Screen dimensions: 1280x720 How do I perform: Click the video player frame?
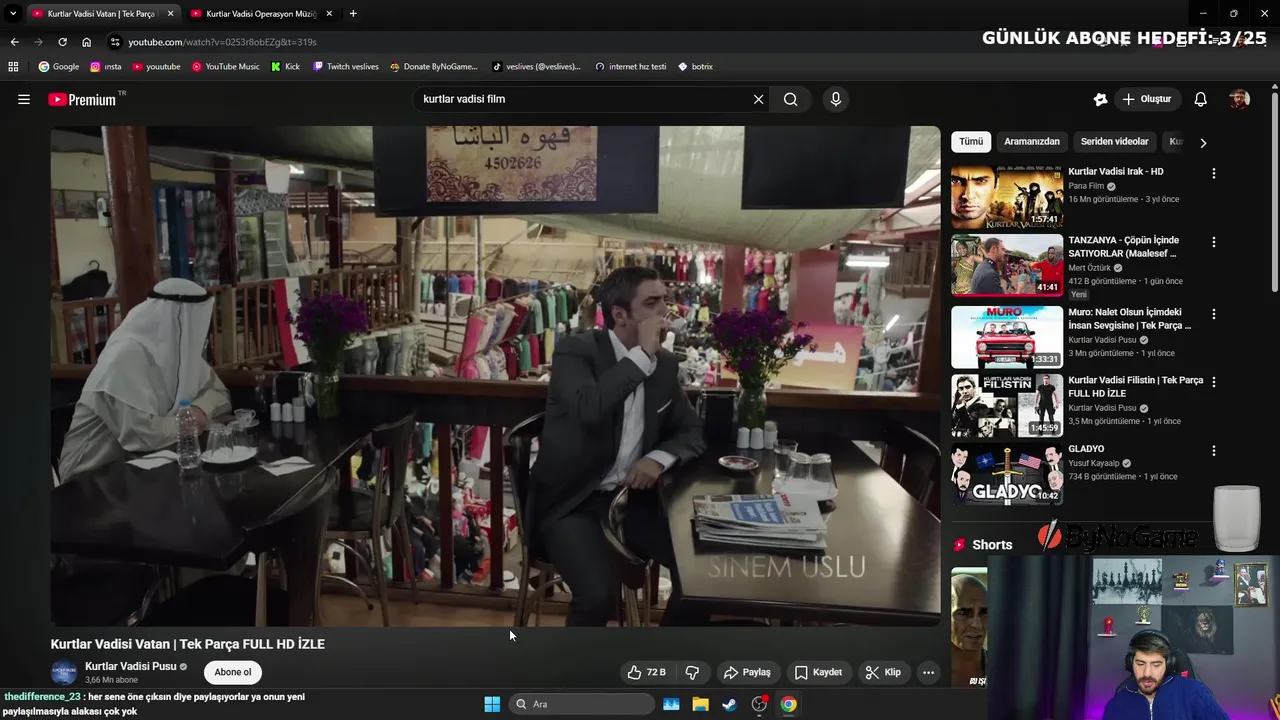[x=495, y=376]
